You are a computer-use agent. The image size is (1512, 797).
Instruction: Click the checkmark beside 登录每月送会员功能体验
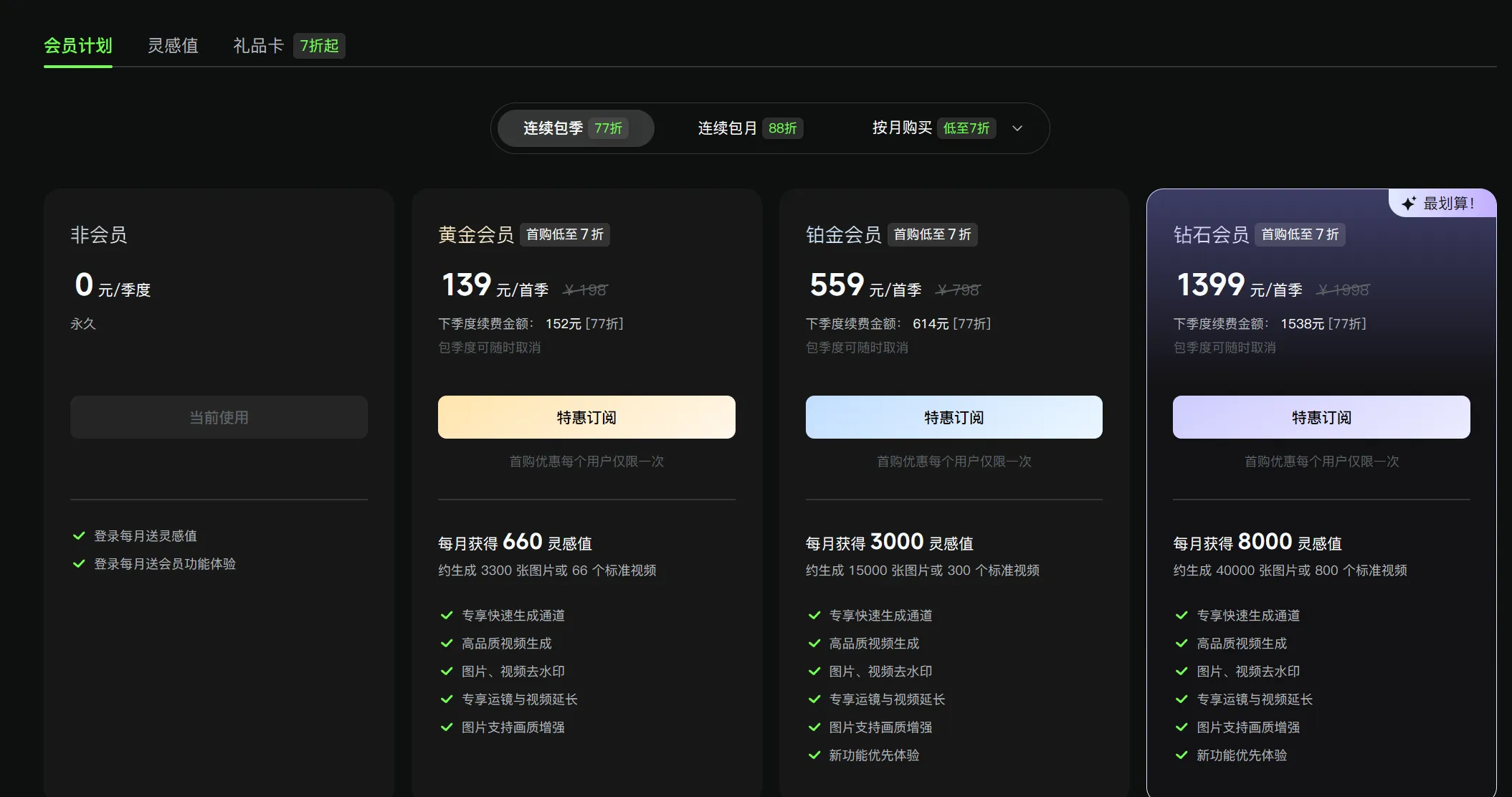click(x=80, y=563)
